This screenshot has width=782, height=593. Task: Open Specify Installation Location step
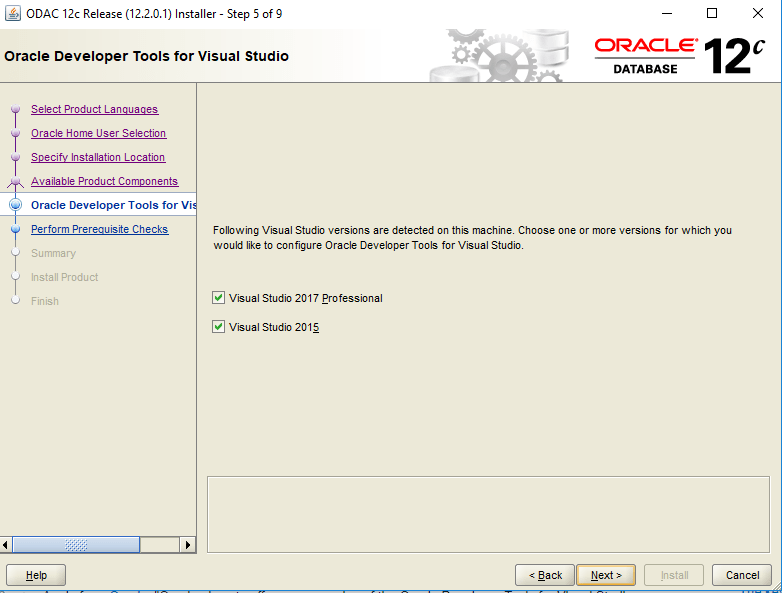pos(98,157)
